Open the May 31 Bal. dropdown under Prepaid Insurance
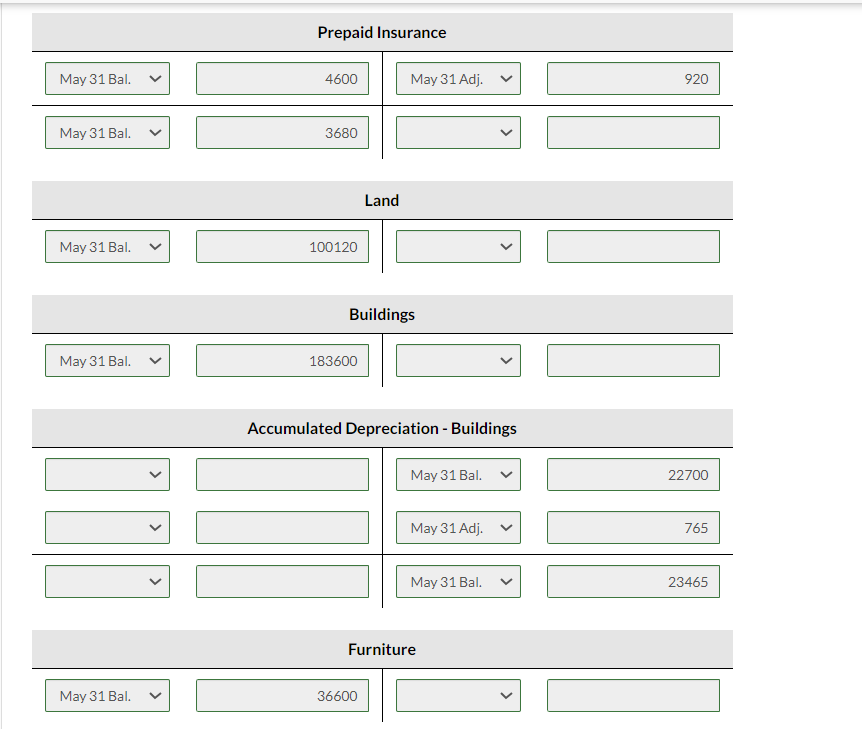The width and height of the screenshot is (862, 729). [x=107, y=78]
